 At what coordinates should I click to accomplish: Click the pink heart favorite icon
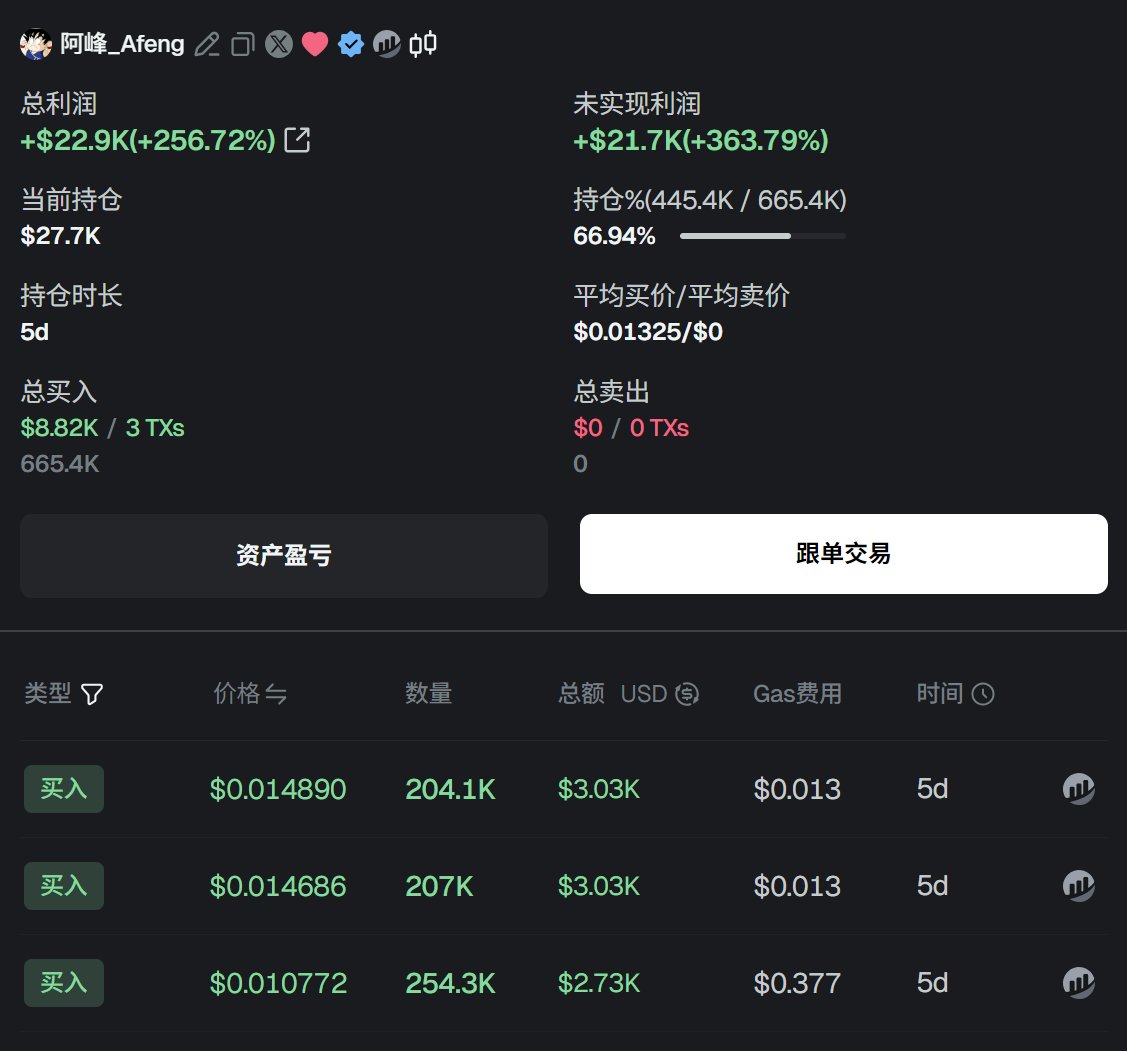coord(315,44)
